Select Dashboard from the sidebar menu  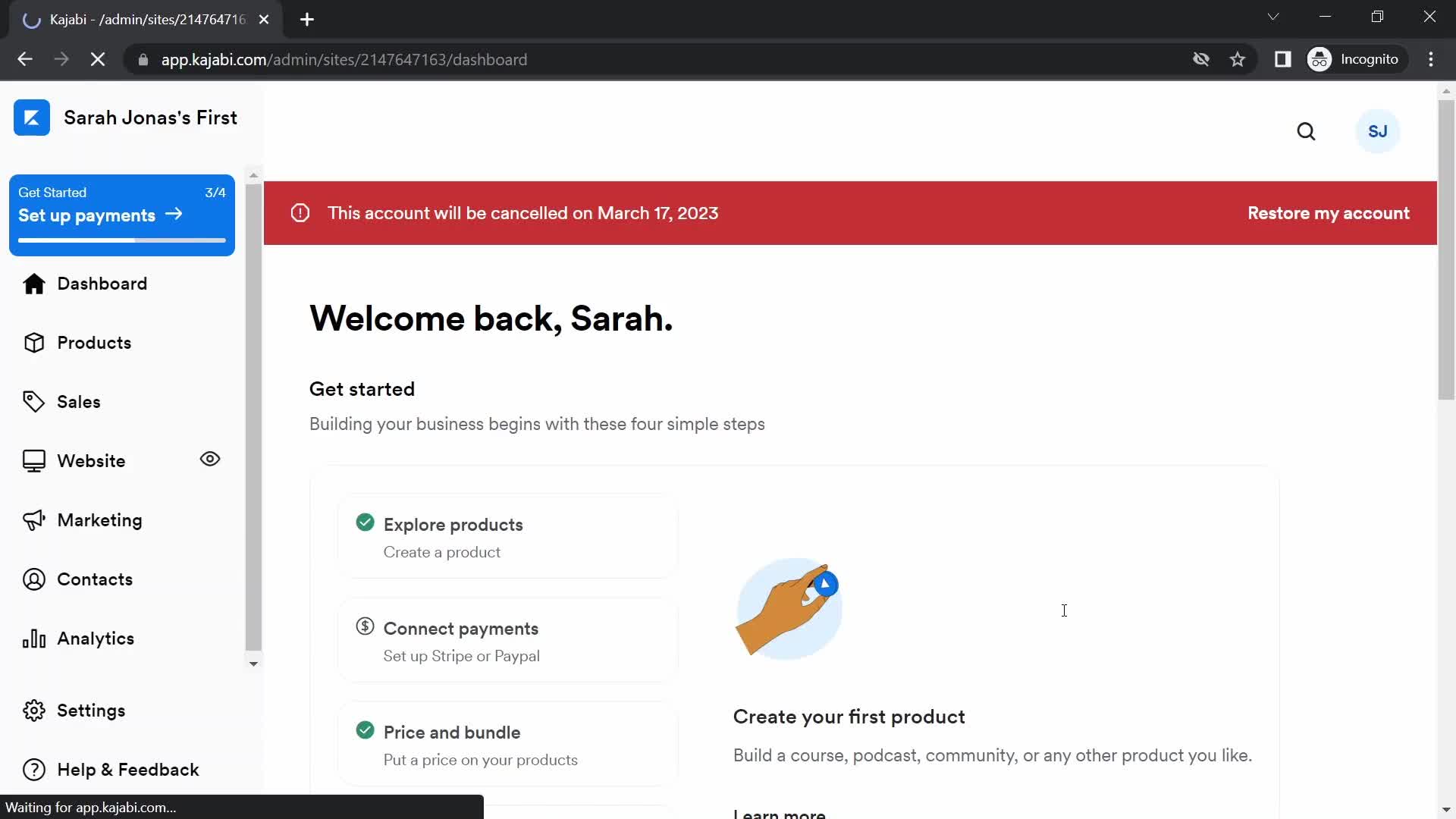point(102,283)
